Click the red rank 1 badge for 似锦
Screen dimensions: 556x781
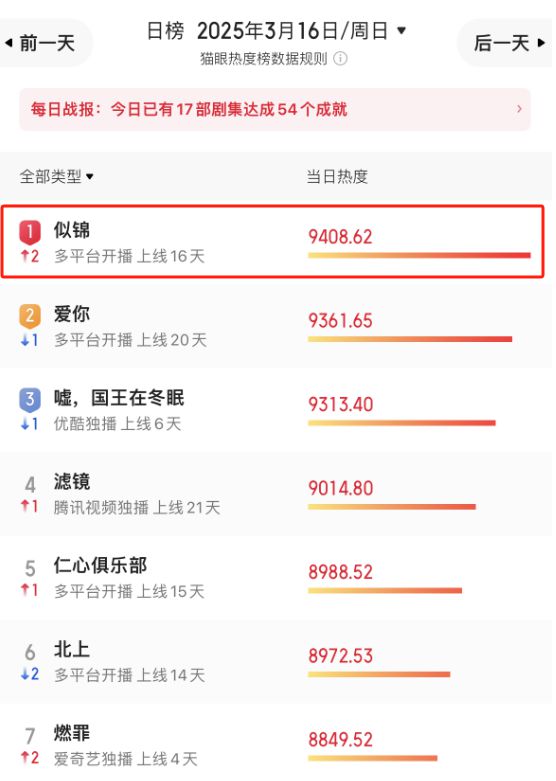[30, 233]
